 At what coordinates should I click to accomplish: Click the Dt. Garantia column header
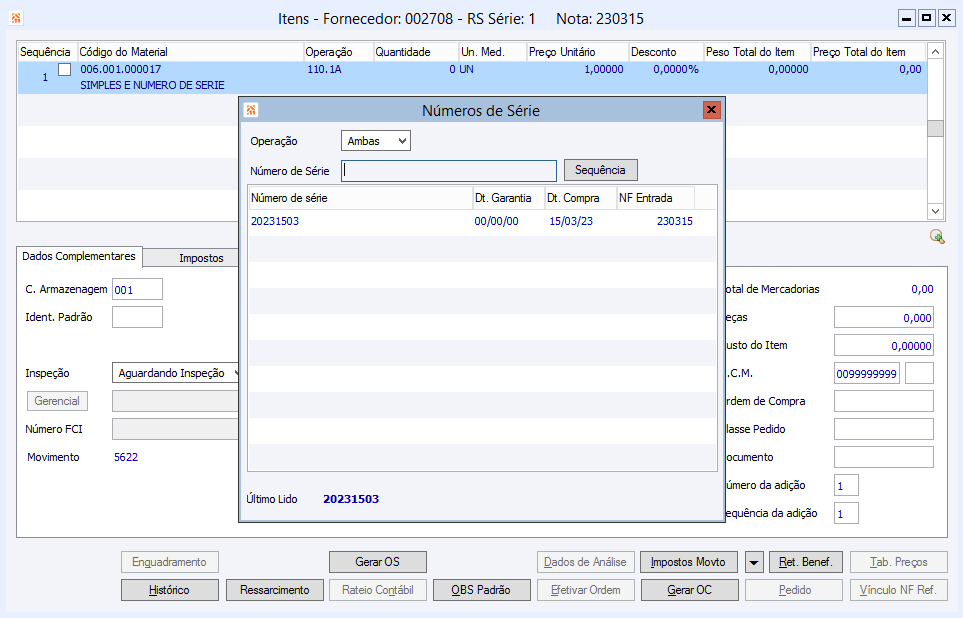coord(509,198)
